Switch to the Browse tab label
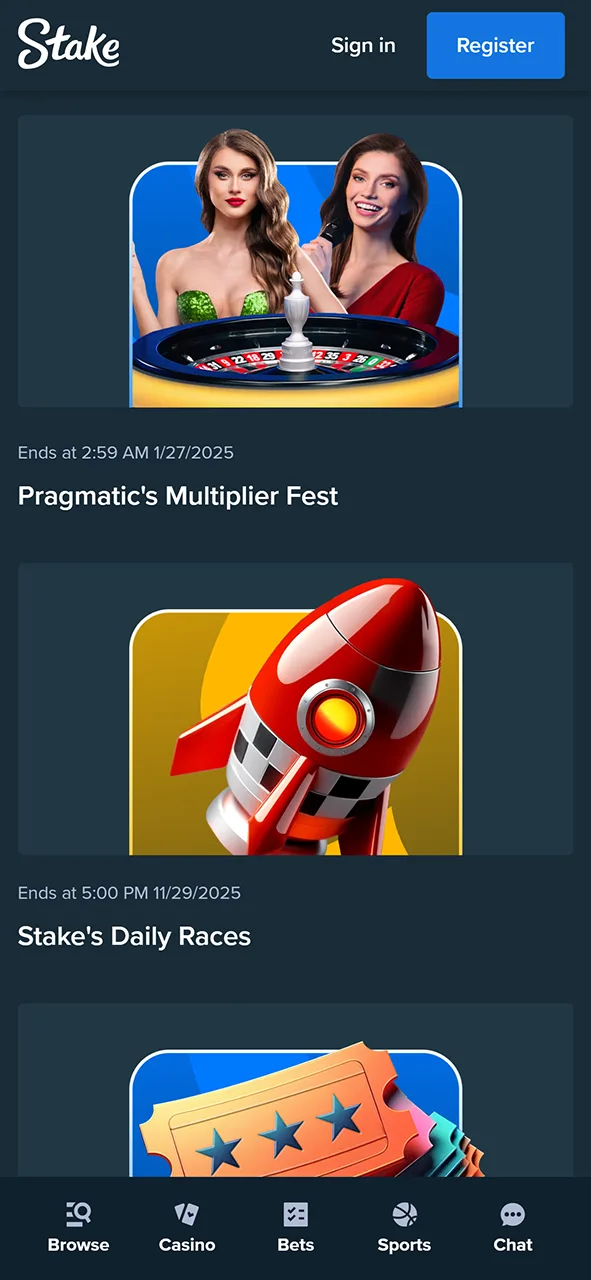The image size is (591, 1280). [x=78, y=1245]
